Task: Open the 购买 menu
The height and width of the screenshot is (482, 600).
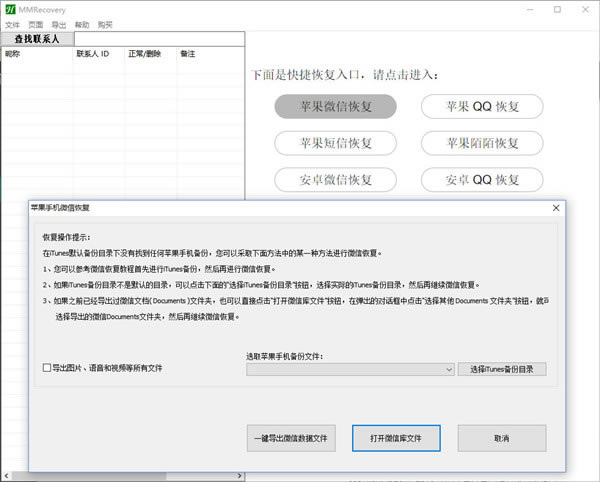Action: pyautogui.click(x=107, y=25)
